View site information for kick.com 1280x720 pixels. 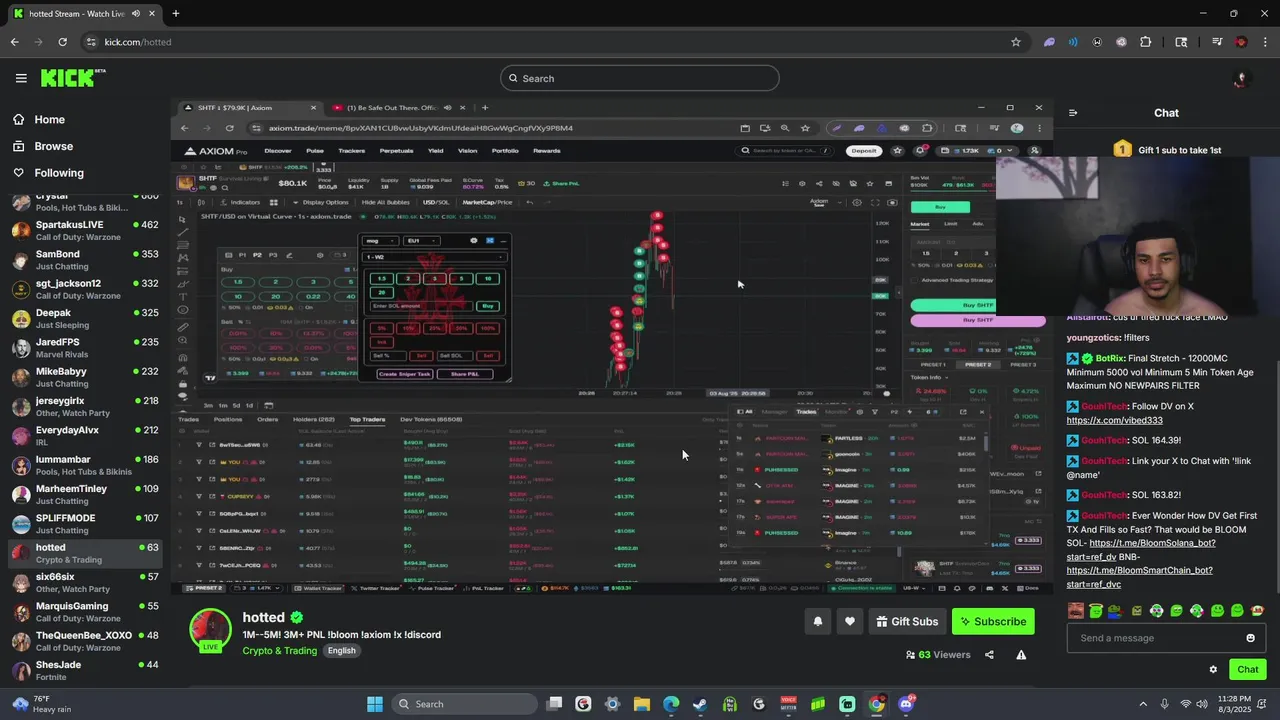tap(92, 42)
